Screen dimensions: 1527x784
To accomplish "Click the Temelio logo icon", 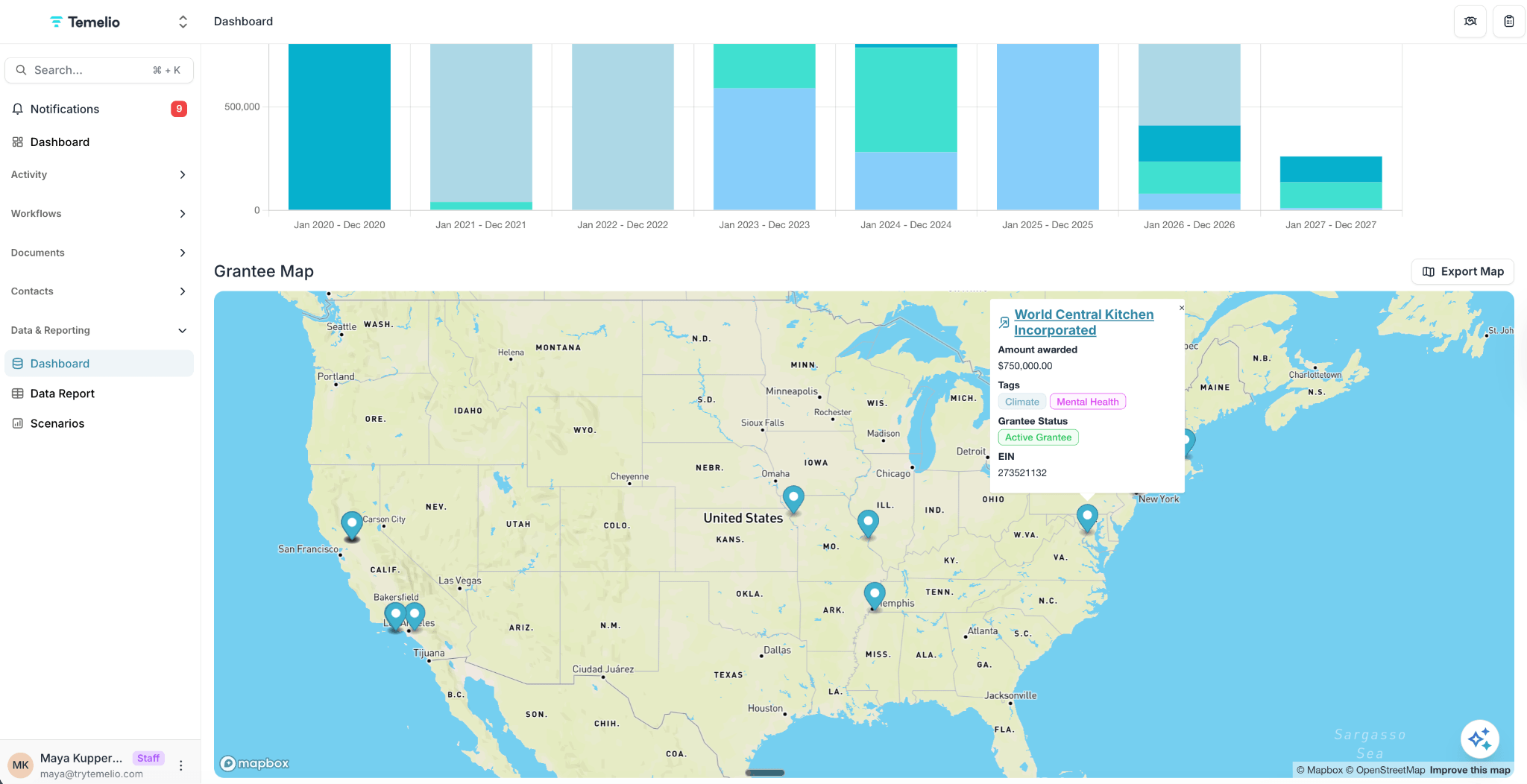I will (56, 22).
